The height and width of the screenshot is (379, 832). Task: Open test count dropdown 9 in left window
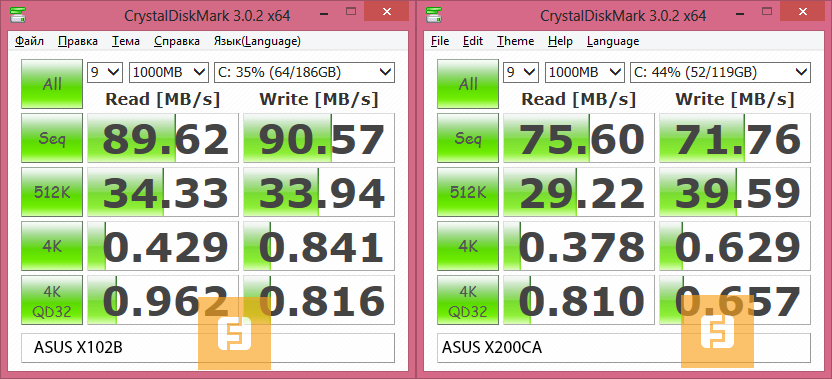pyautogui.click(x=105, y=73)
